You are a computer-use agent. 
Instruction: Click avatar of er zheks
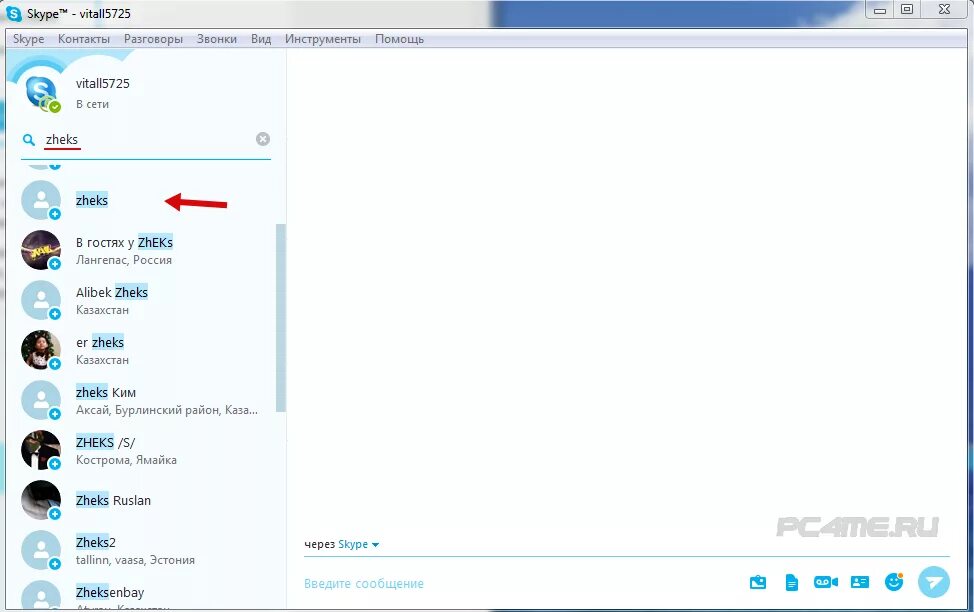[x=41, y=350]
